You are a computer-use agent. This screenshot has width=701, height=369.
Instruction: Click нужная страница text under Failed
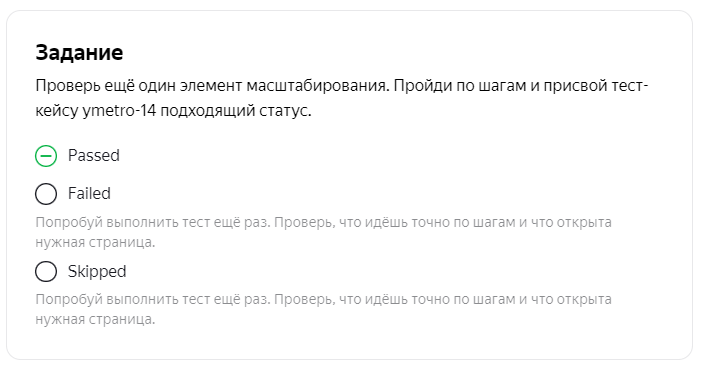point(95,242)
